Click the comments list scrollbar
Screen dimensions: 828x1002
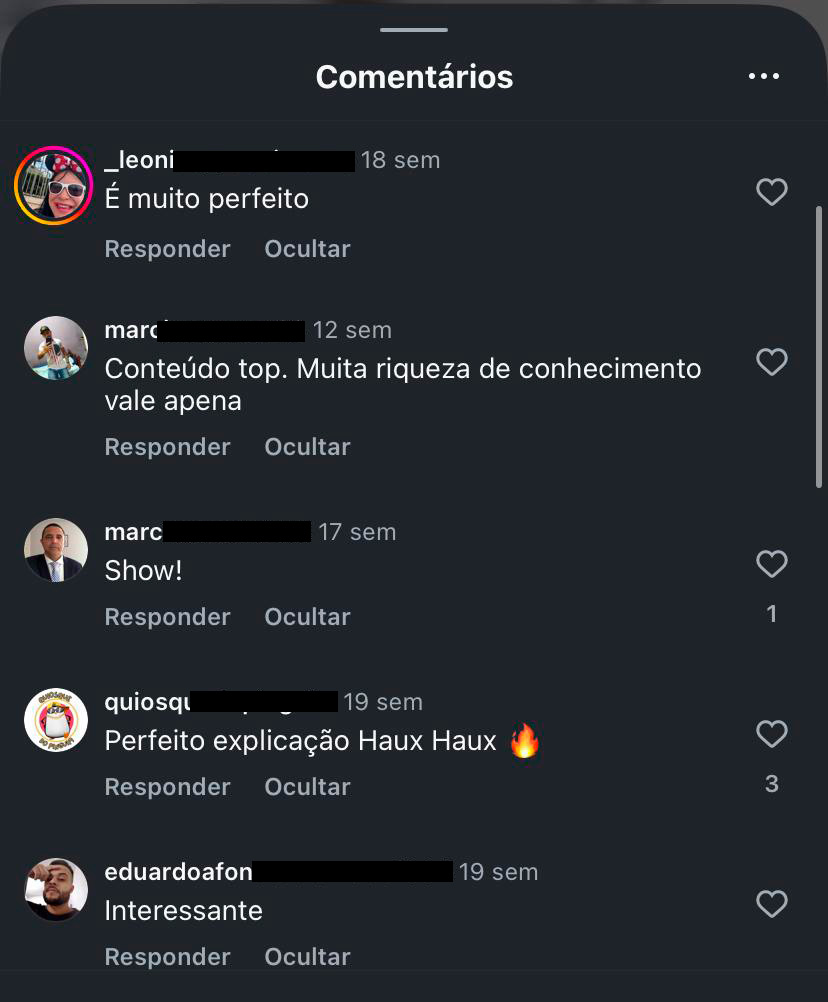tap(818, 347)
